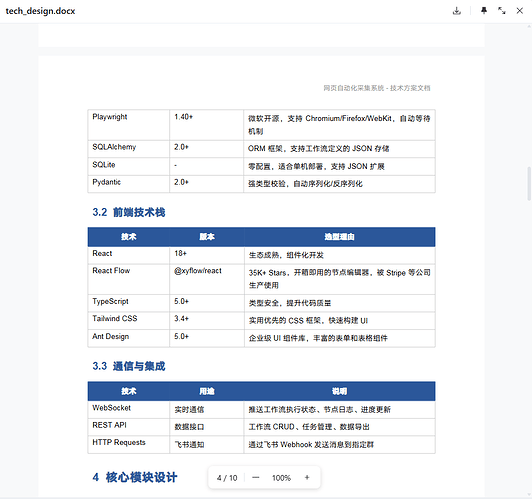Click the 100% zoom level value
The height and width of the screenshot is (499, 532).
click(x=281, y=478)
